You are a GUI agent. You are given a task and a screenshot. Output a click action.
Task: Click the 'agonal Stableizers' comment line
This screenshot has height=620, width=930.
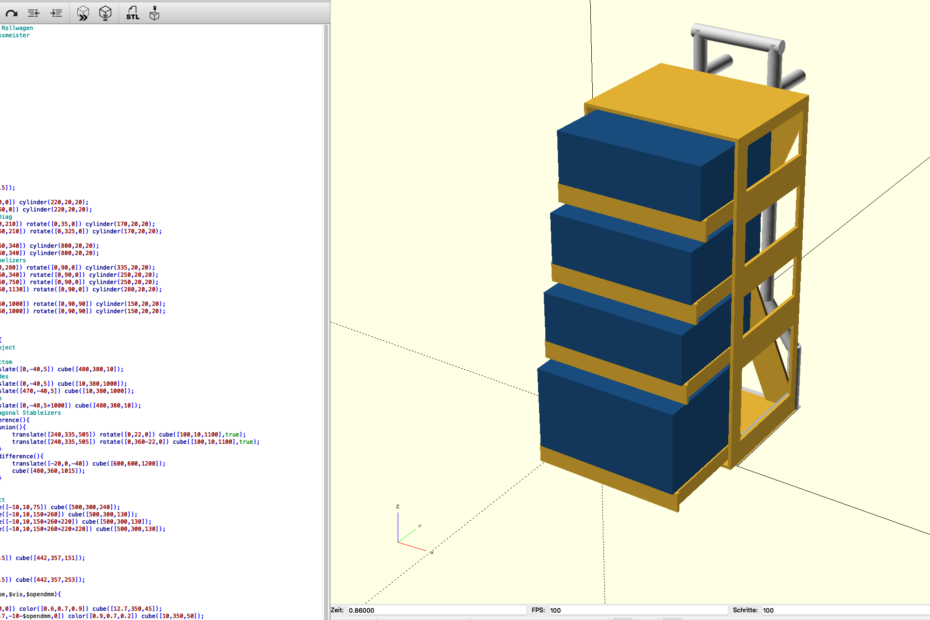[x=30, y=412]
